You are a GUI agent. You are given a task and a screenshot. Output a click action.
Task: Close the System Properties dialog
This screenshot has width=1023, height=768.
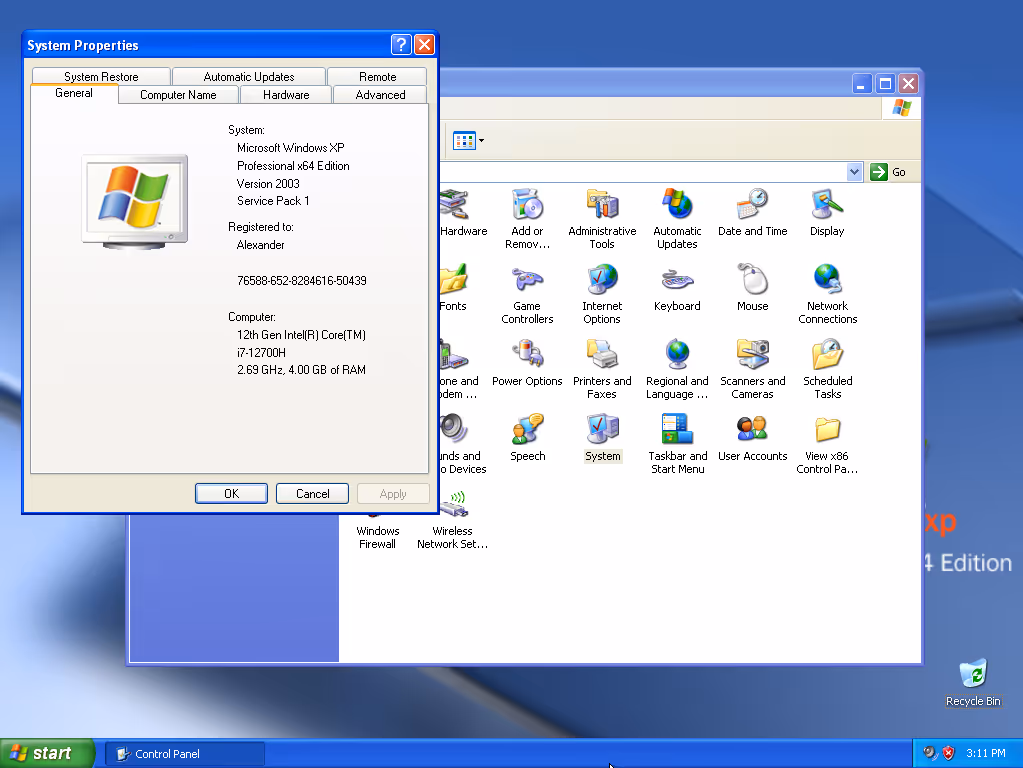(x=425, y=44)
